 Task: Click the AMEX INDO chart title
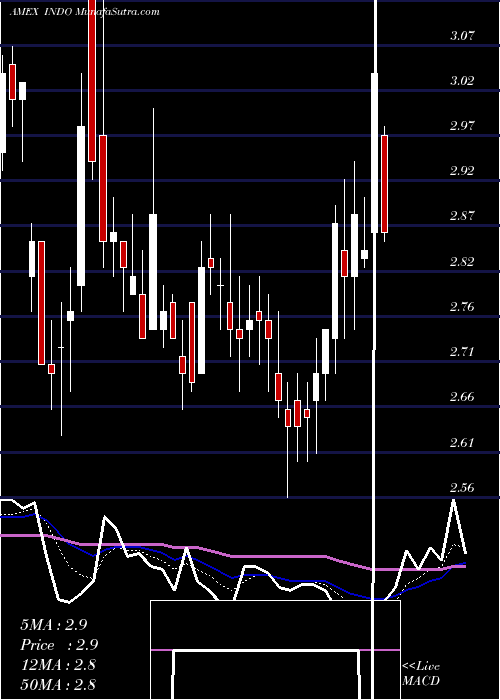click(84, 12)
